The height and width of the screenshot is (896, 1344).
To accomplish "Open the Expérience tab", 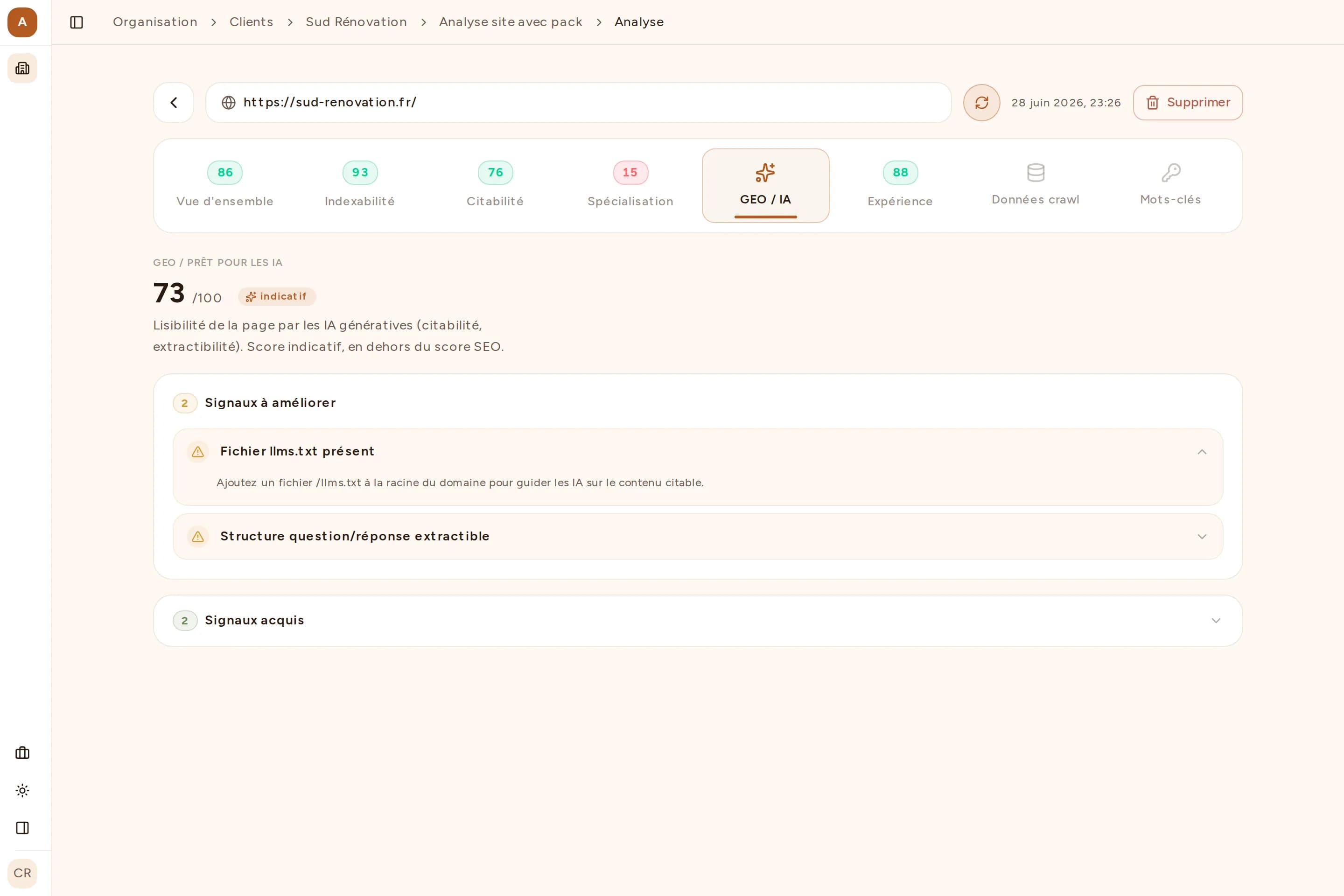I will pyautogui.click(x=901, y=186).
